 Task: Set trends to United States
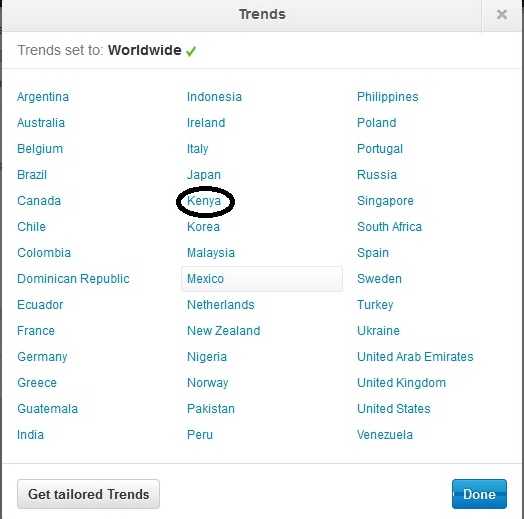pyautogui.click(x=394, y=409)
